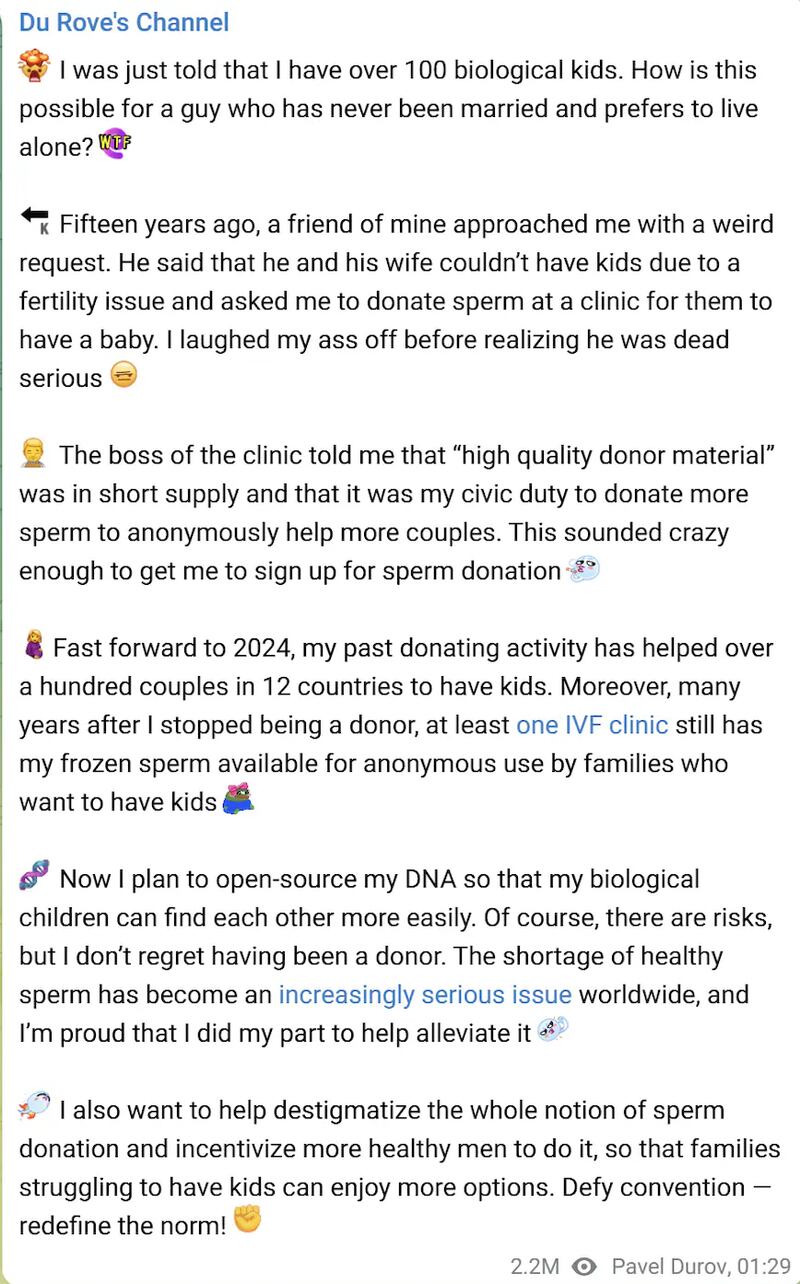Click the emoji after "help alleviate it"
Viewport: 800px width, 1284px height.
[x=552, y=1031]
